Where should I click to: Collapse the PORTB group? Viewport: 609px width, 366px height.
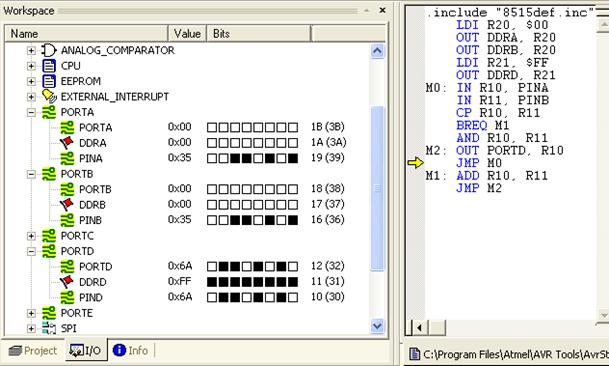[31, 174]
